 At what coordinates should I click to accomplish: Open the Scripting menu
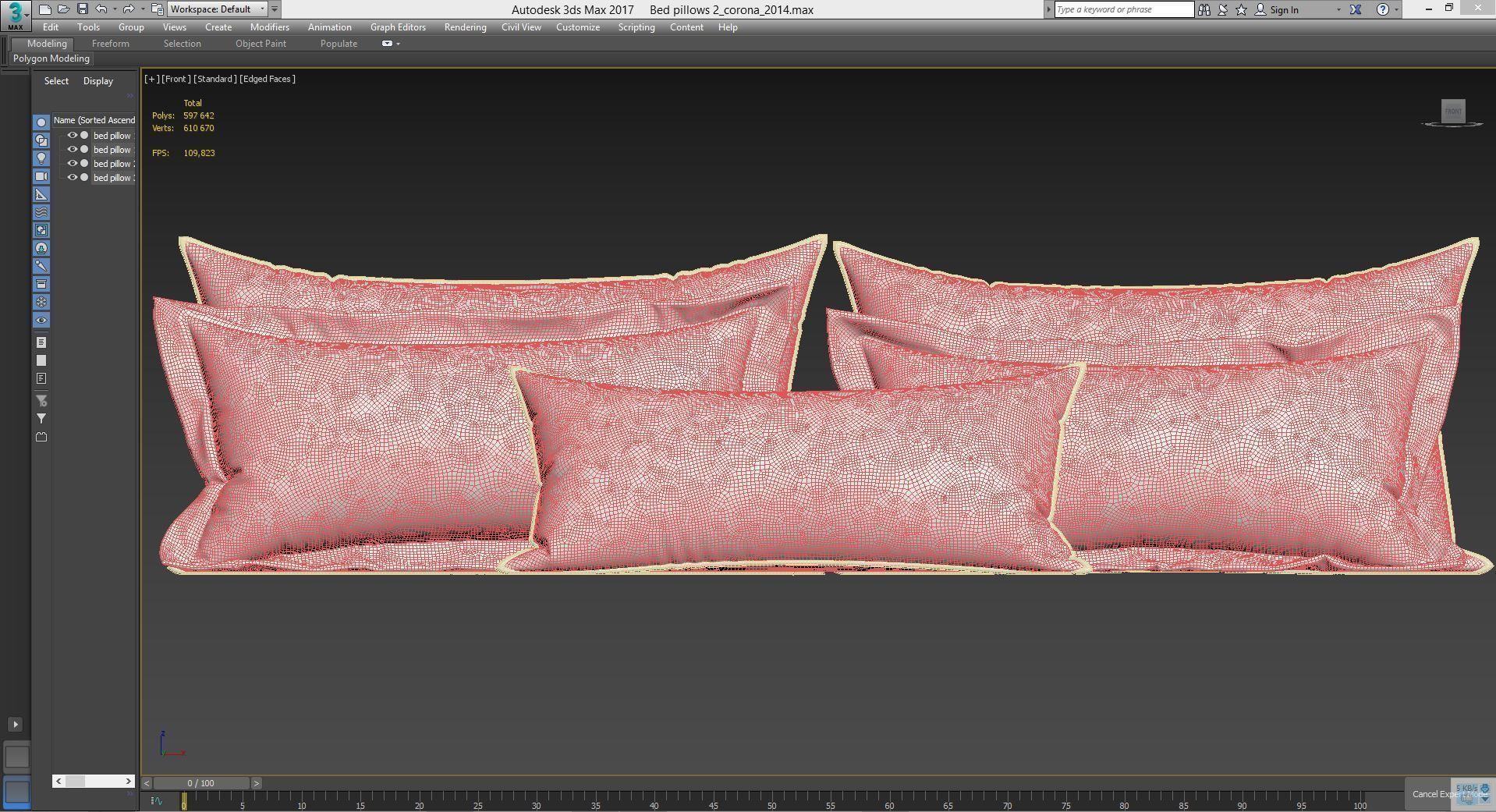pyautogui.click(x=636, y=27)
